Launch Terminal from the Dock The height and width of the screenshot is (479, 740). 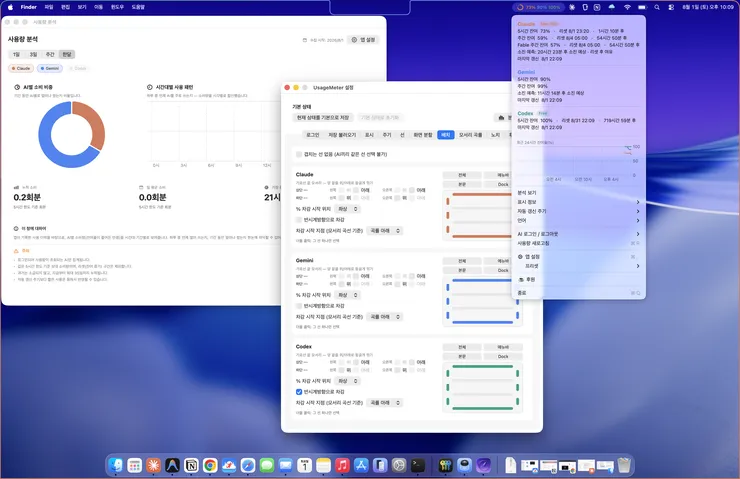coord(418,466)
